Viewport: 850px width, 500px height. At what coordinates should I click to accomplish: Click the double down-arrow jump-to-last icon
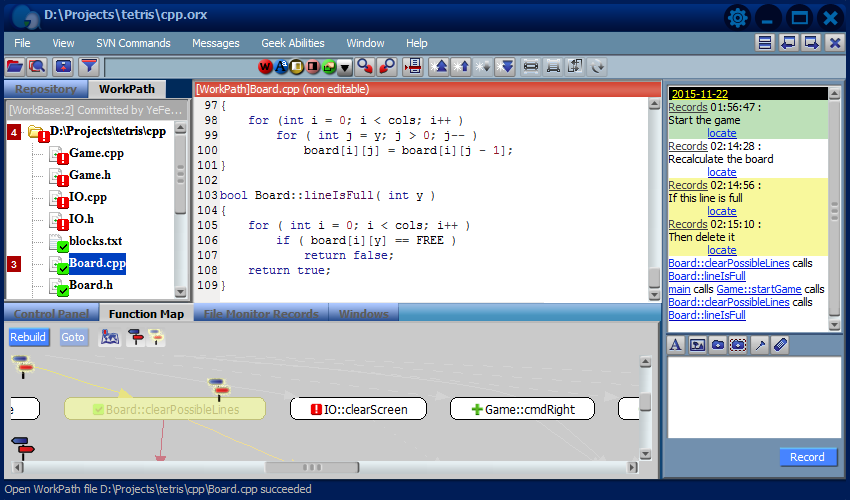pos(505,67)
